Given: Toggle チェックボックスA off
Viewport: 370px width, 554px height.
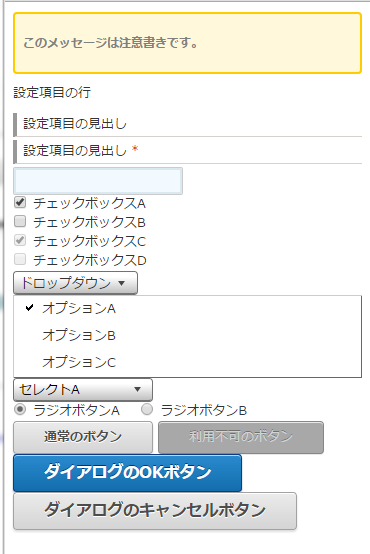Looking at the screenshot, I should pyautogui.click(x=20, y=203).
